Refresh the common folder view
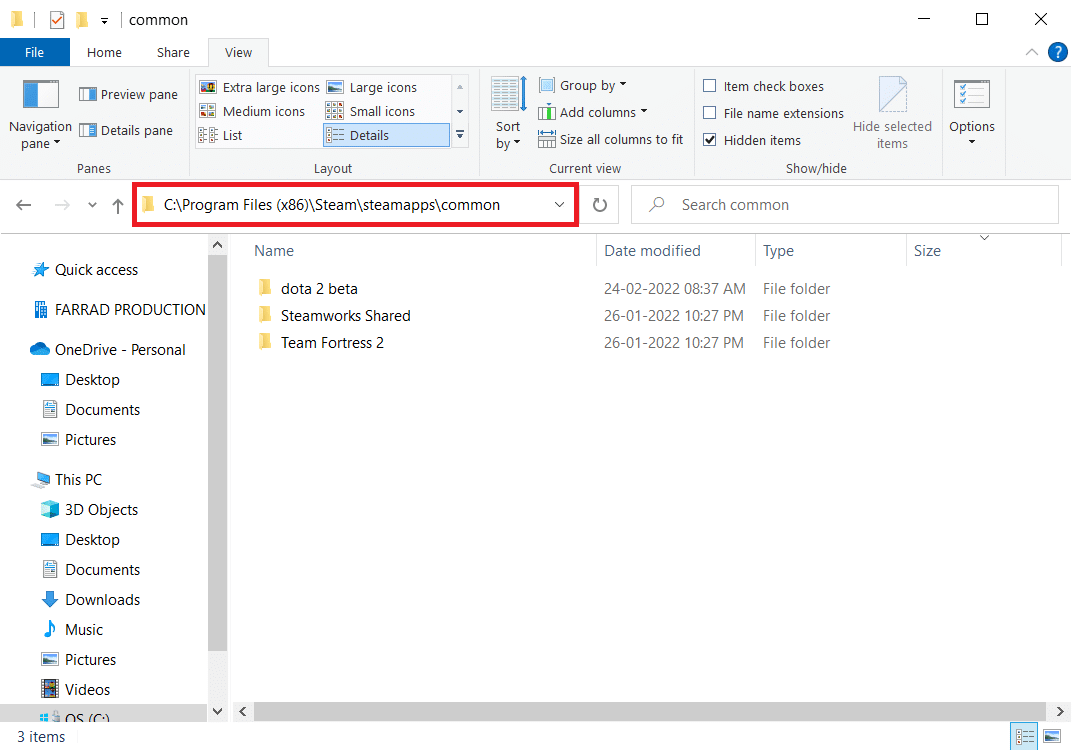 click(600, 204)
